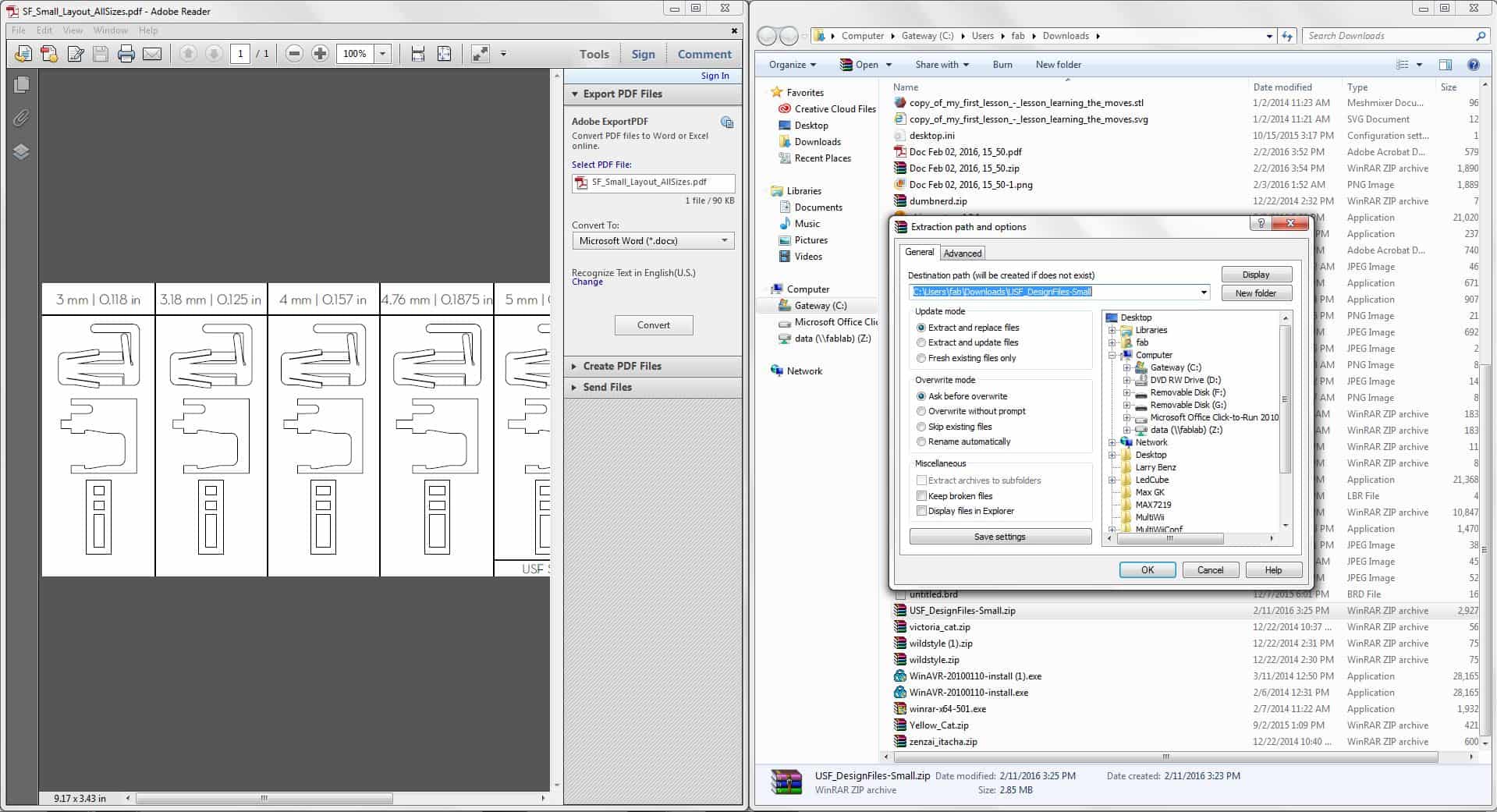The image size is (1497, 812).
Task: Click the previous page up-arrow icon
Action: coord(188,54)
